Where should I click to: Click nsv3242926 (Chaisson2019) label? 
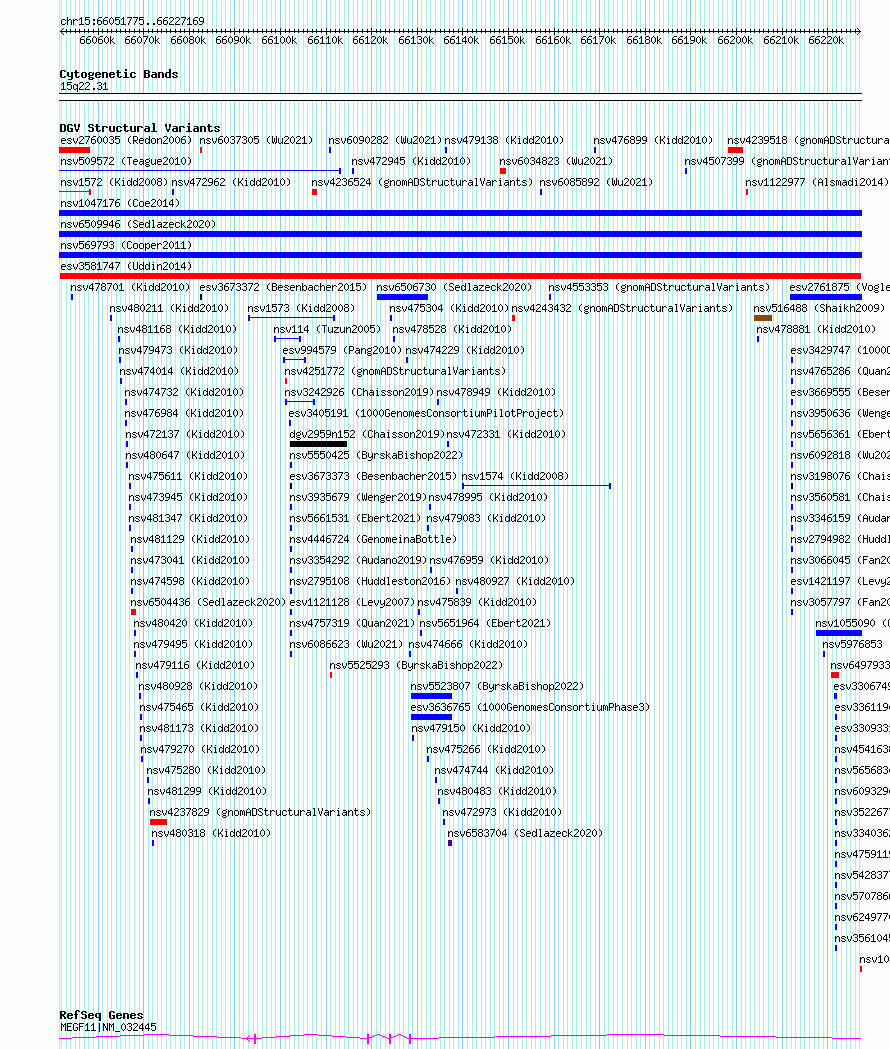[359, 391]
